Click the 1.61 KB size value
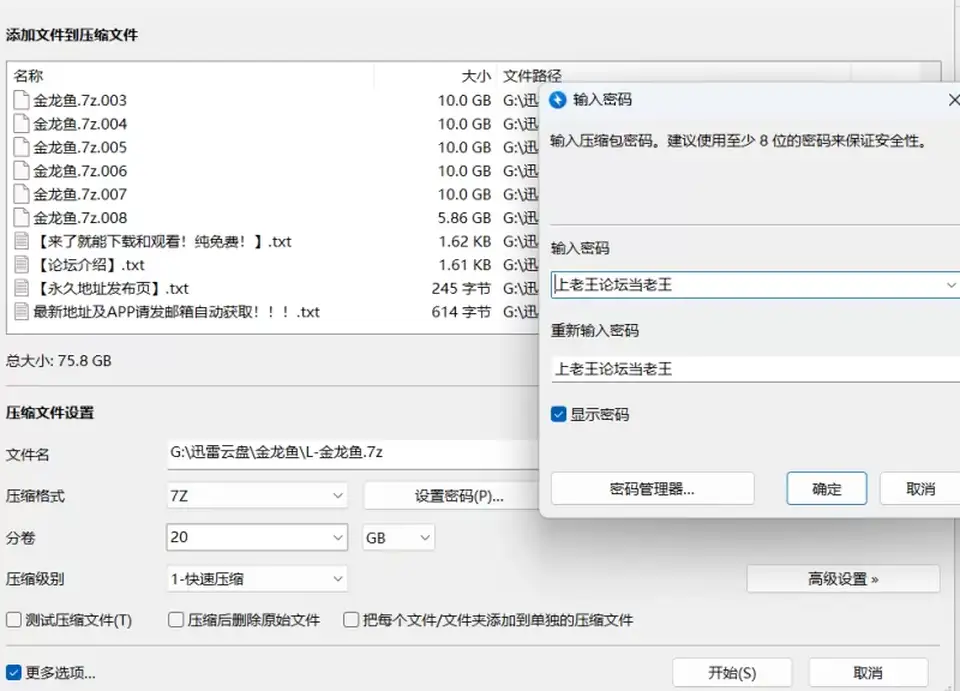 [x=465, y=264]
